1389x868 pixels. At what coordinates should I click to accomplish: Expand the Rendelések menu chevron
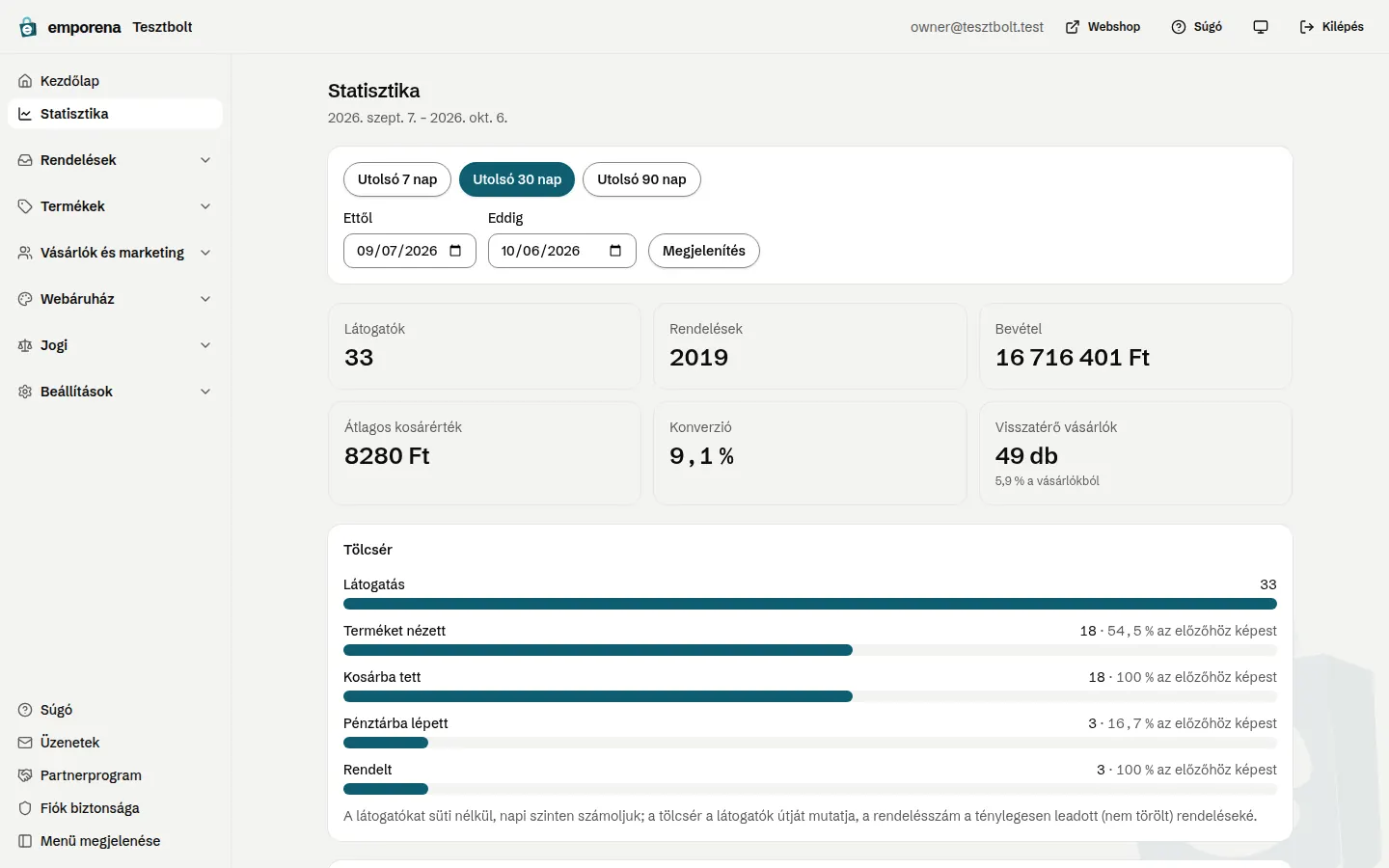205,160
